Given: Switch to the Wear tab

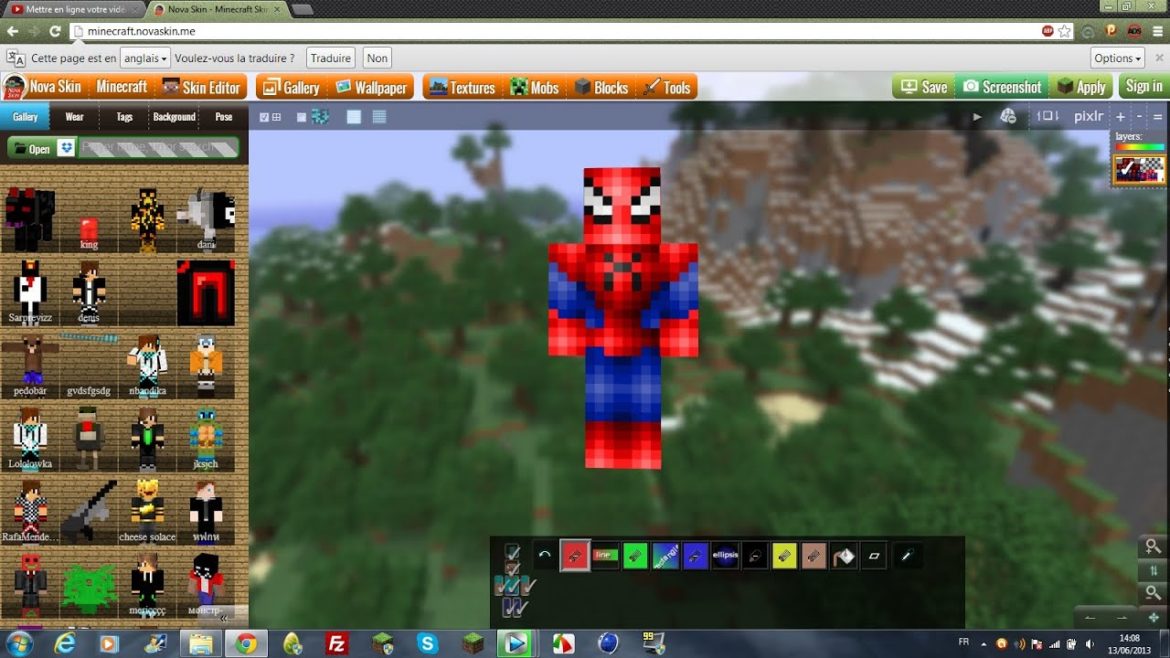Looking at the screenshot, I should [x=74, y=117].
